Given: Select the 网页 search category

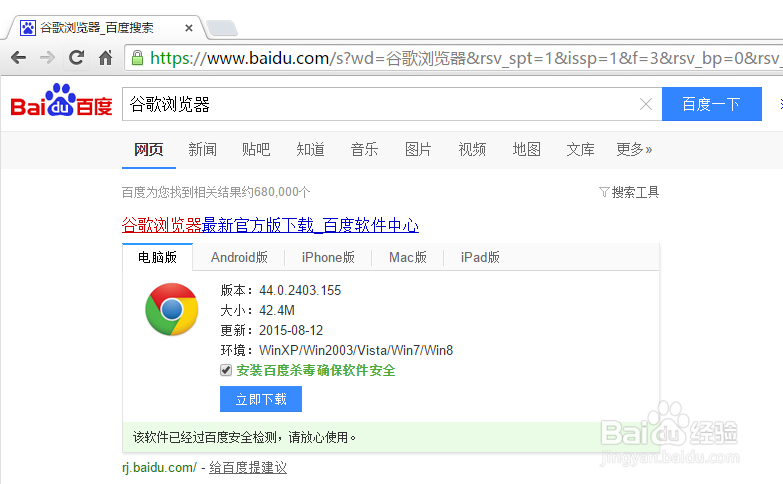Looking at the screenshot, I should [149, 149].
